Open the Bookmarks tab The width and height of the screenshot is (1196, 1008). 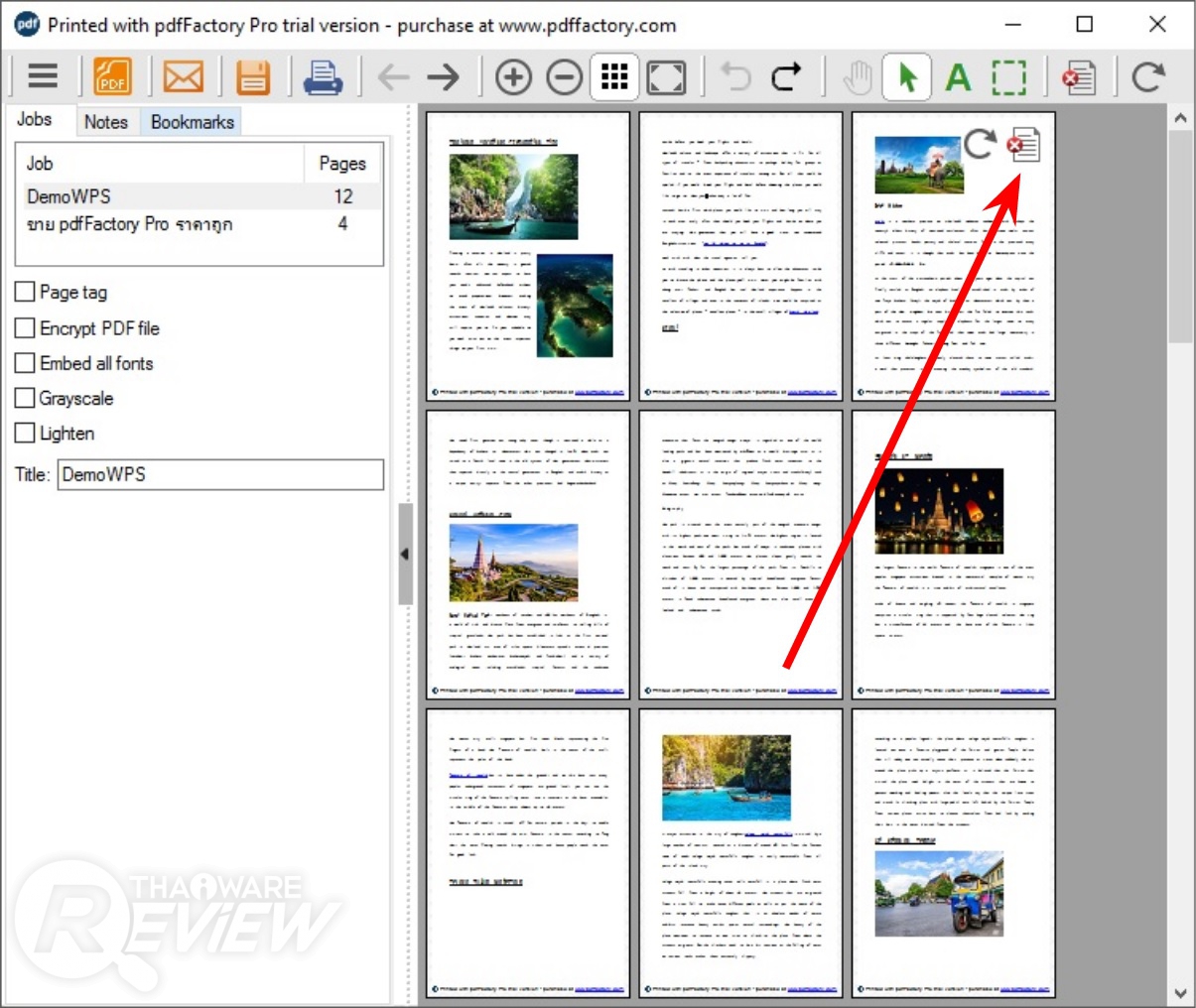(192, 122)
